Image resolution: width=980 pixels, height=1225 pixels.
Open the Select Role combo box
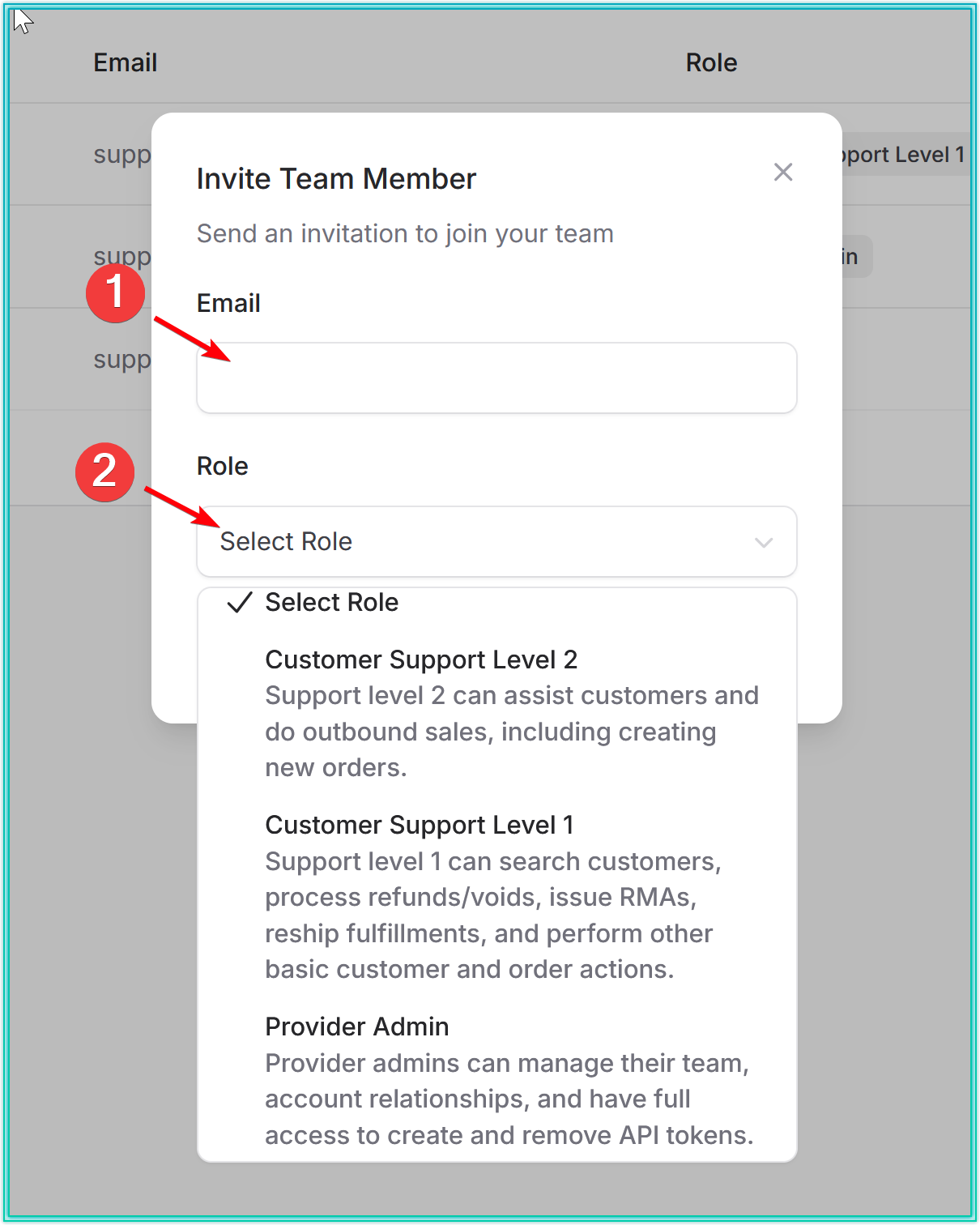click(x=496, y=542)
